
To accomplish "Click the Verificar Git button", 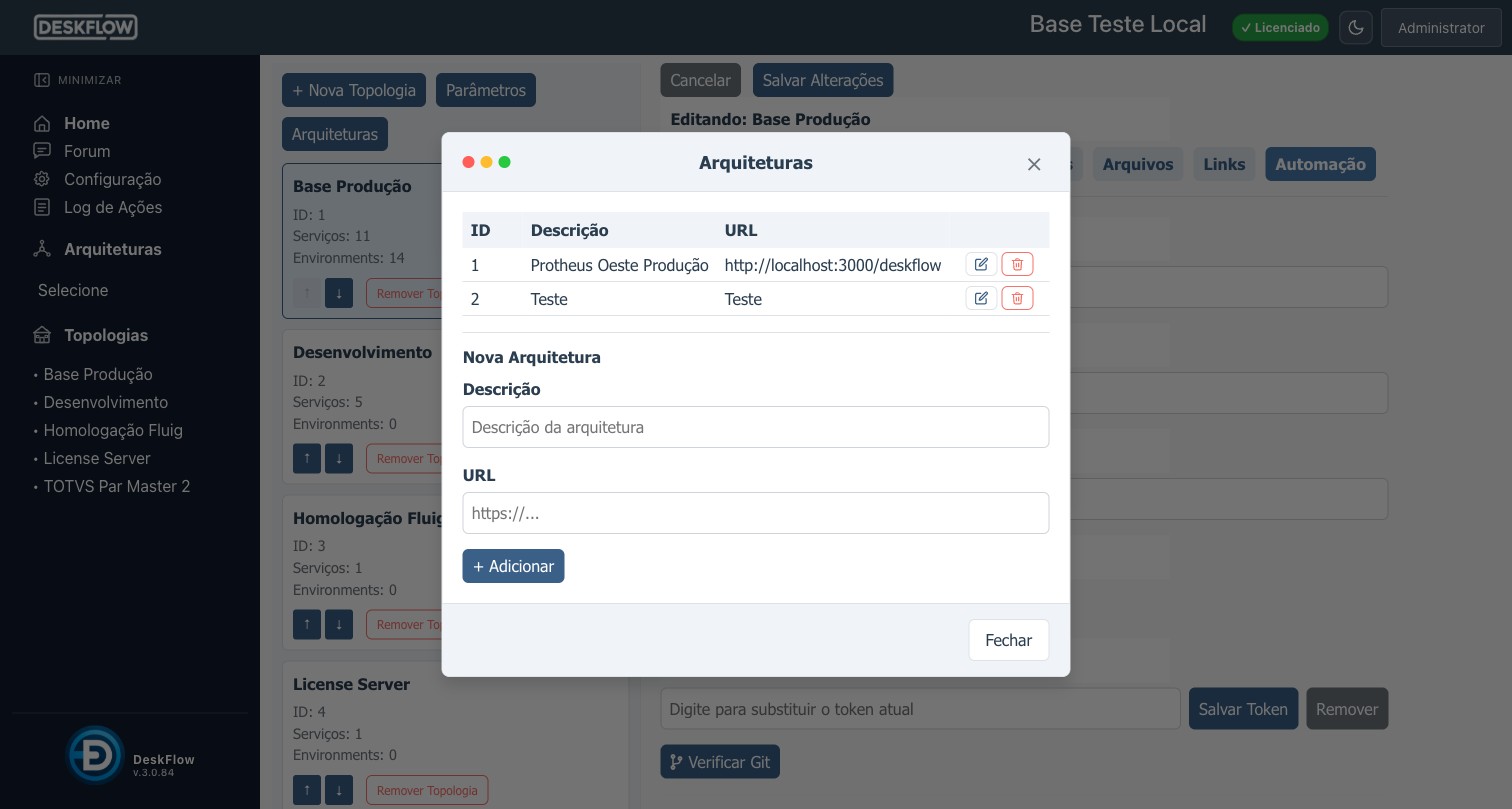I will [x=720, y=762].
